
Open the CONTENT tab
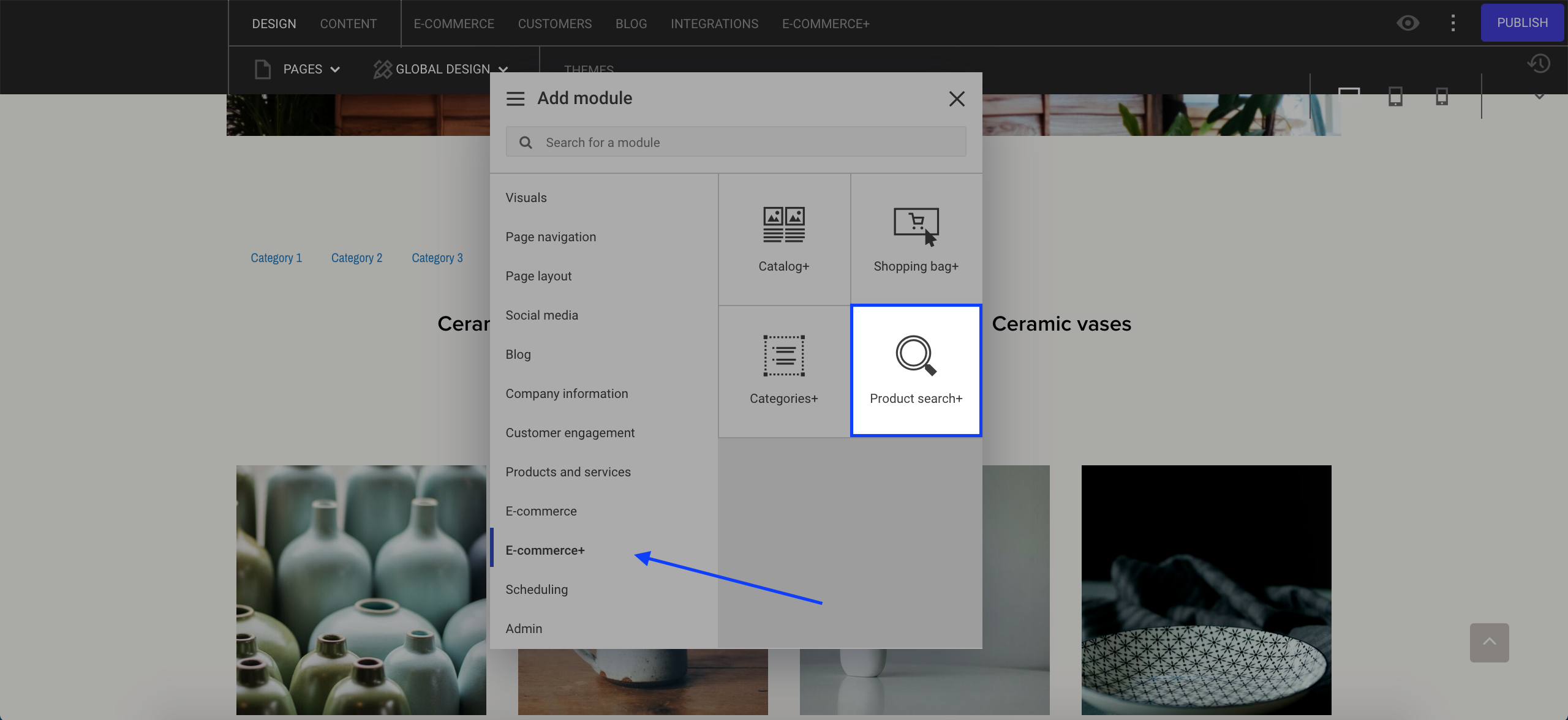349,24
